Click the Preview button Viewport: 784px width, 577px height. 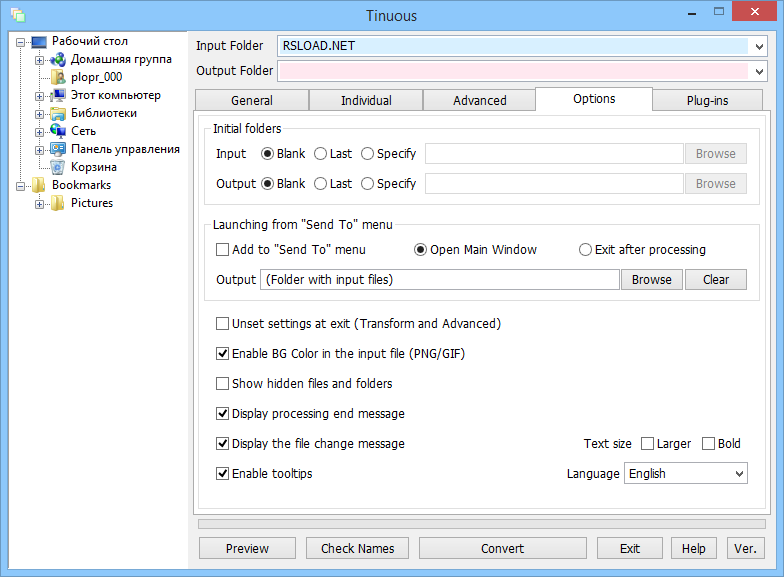(x=248, y=548)
